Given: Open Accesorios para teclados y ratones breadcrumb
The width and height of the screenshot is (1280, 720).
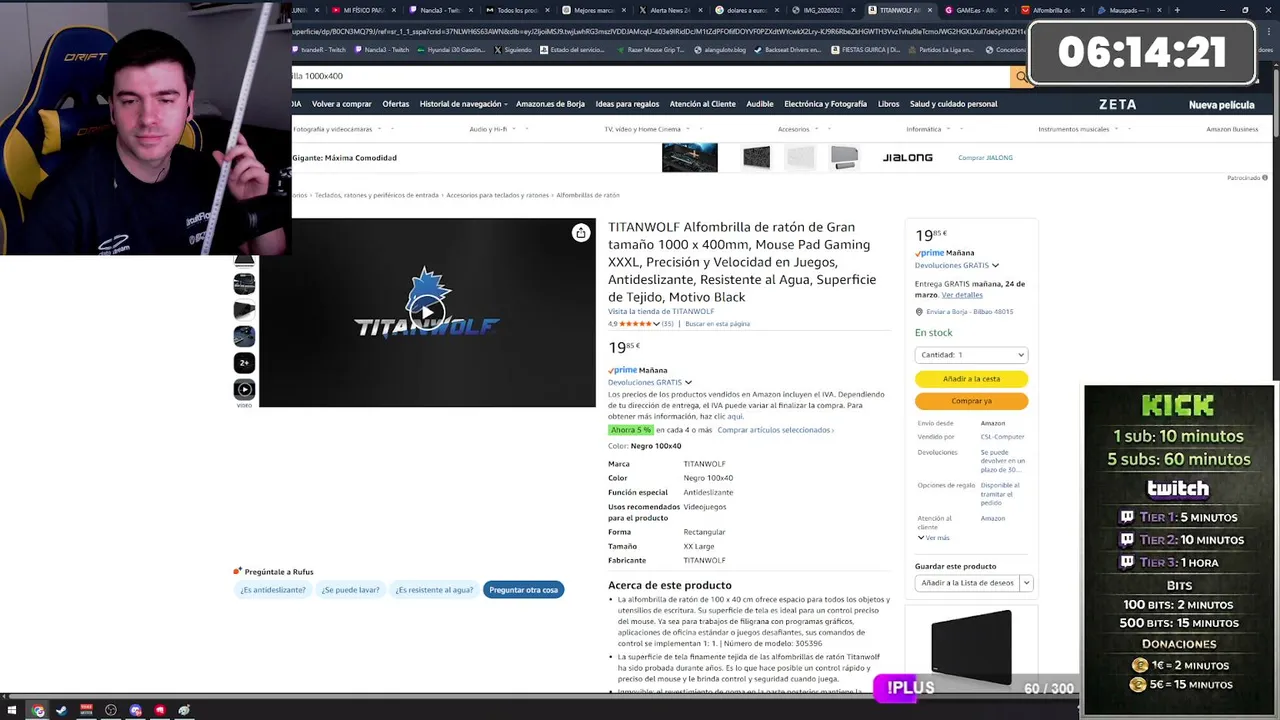Looking at the screenshot, I should (497, 195).
